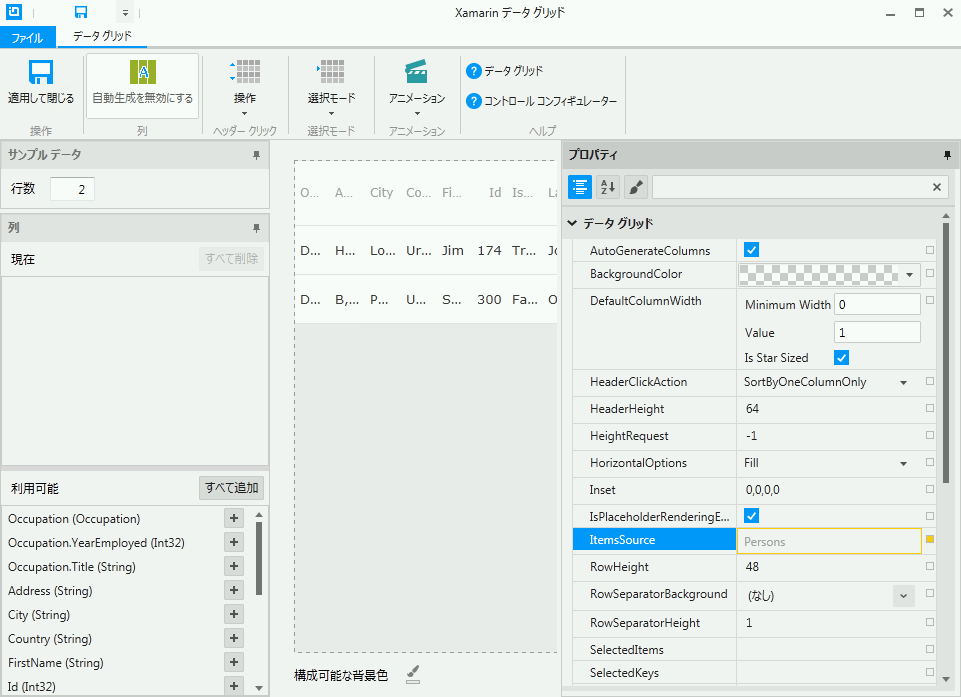Select Id (Int32) in available list
Screen dimensions: 961x697
coord(31,687)
